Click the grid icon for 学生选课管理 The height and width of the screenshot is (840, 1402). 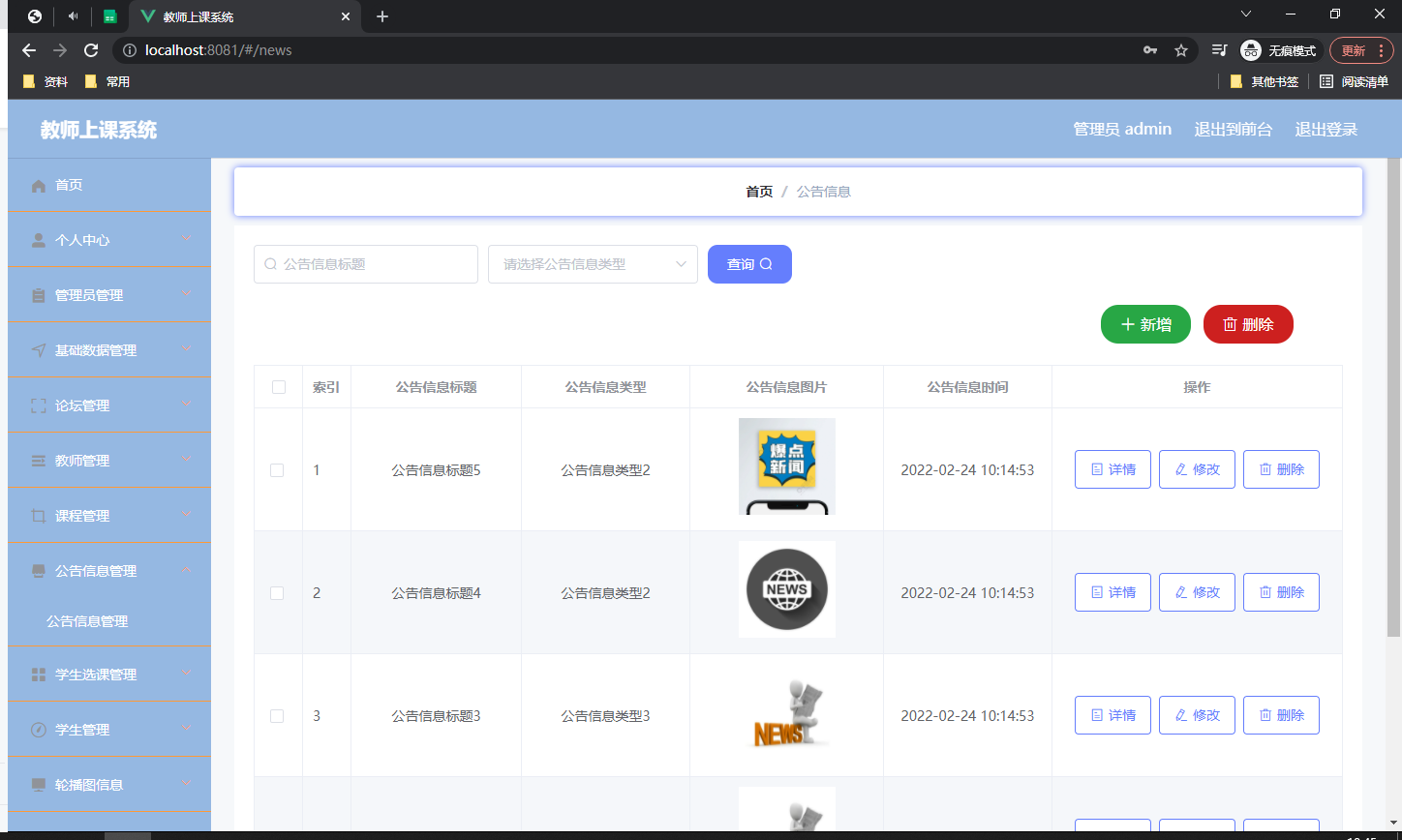39,675
